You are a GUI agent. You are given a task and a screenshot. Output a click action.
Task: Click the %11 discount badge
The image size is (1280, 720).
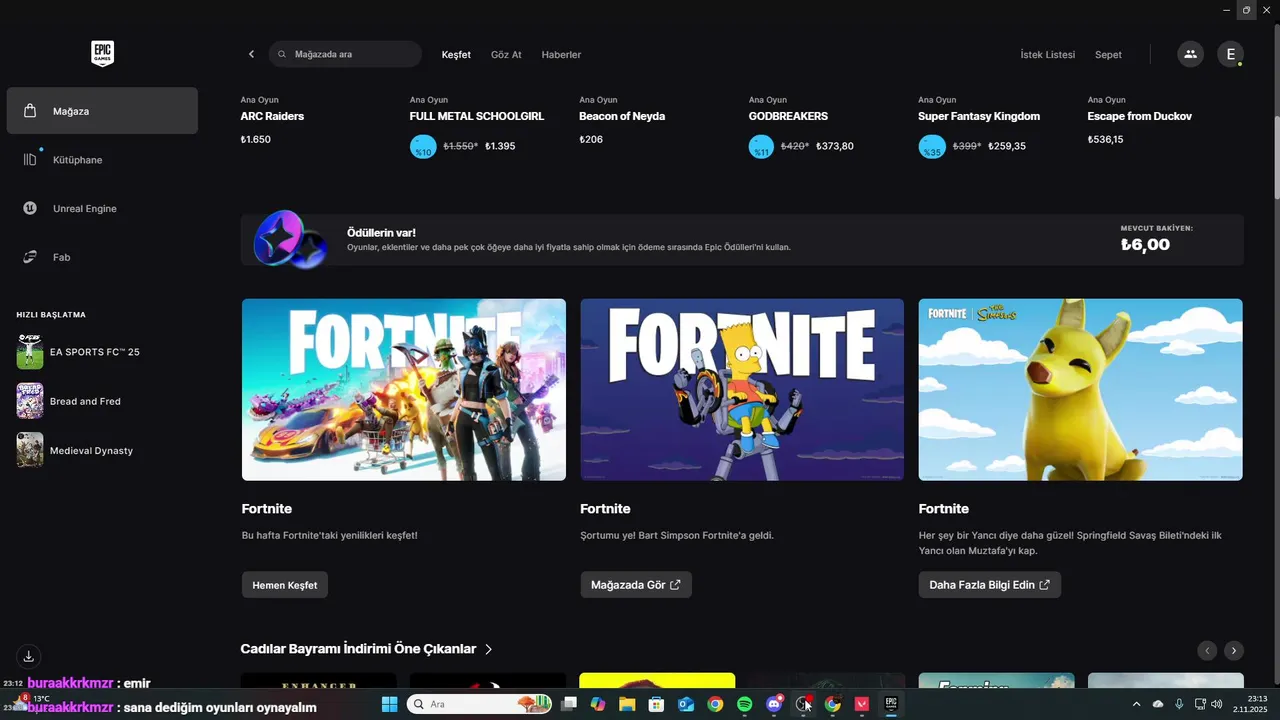[x=762, y=147]
